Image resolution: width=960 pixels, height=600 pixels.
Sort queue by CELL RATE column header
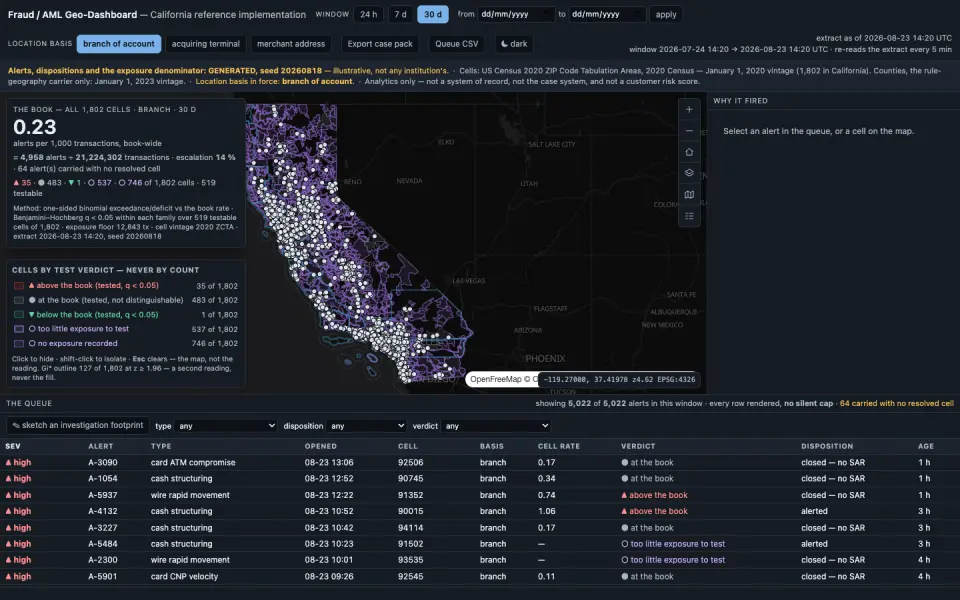(x=558, y=446)
